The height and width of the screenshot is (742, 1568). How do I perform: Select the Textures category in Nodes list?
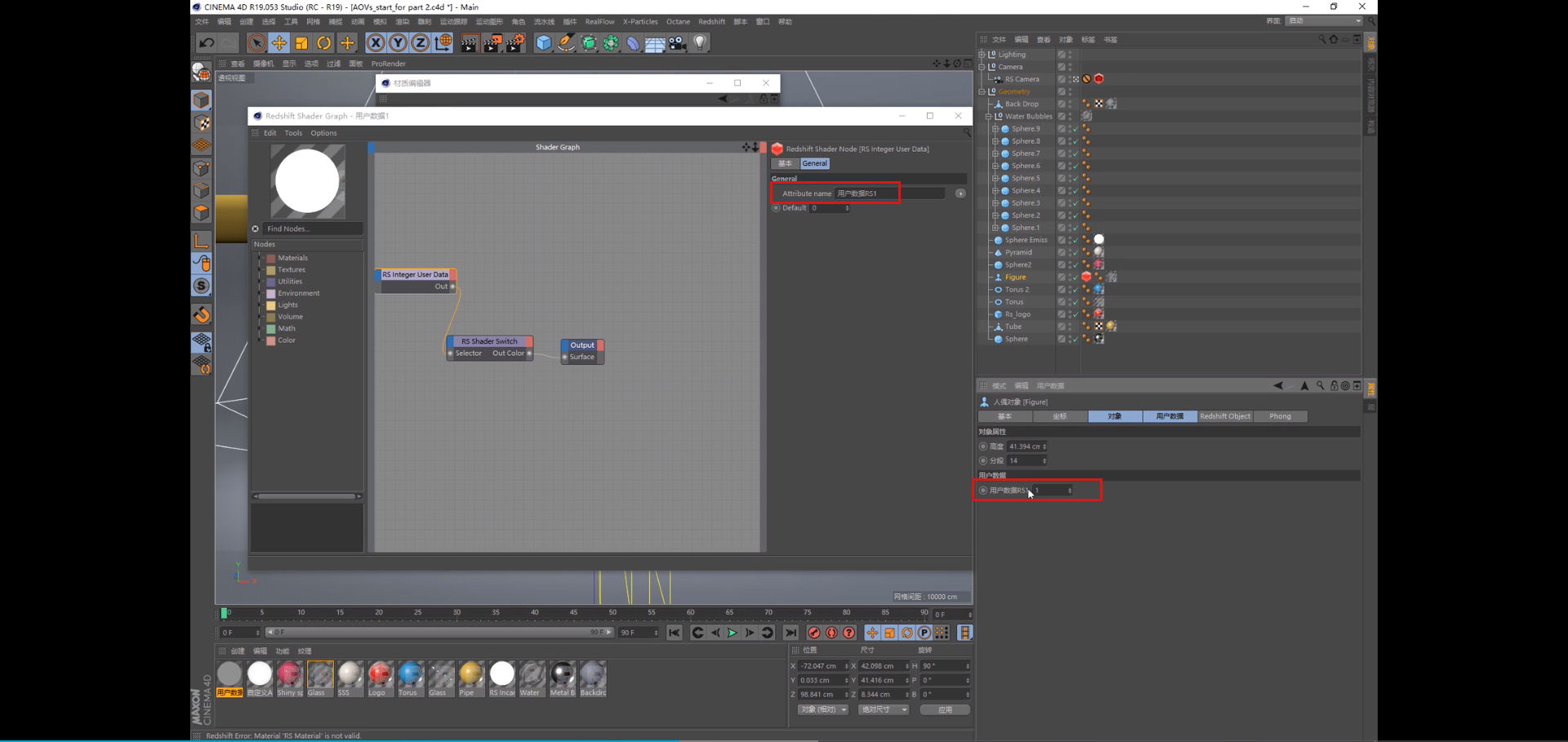click(x=292, y=269)
